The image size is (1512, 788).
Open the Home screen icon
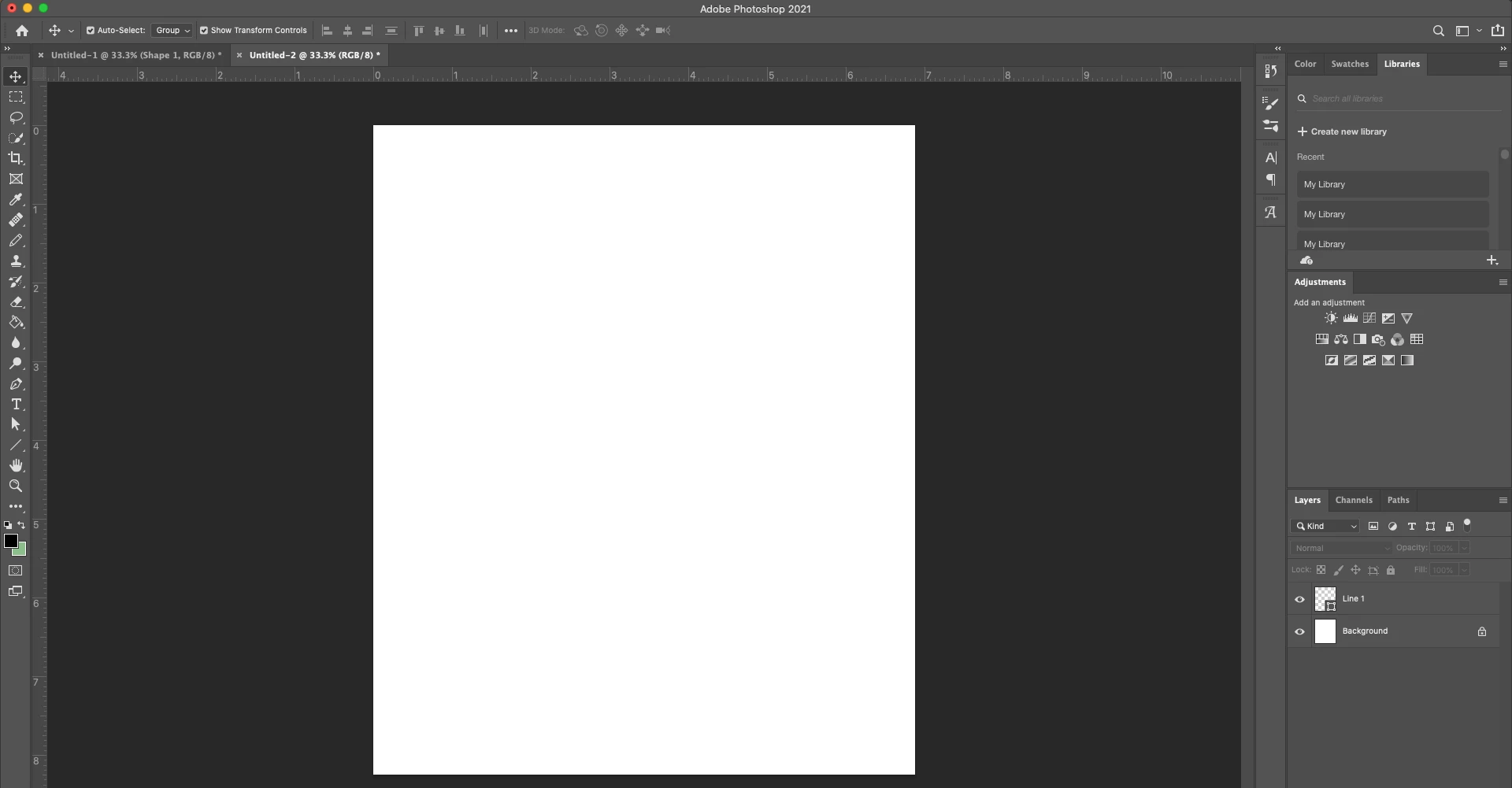(22, 31)
